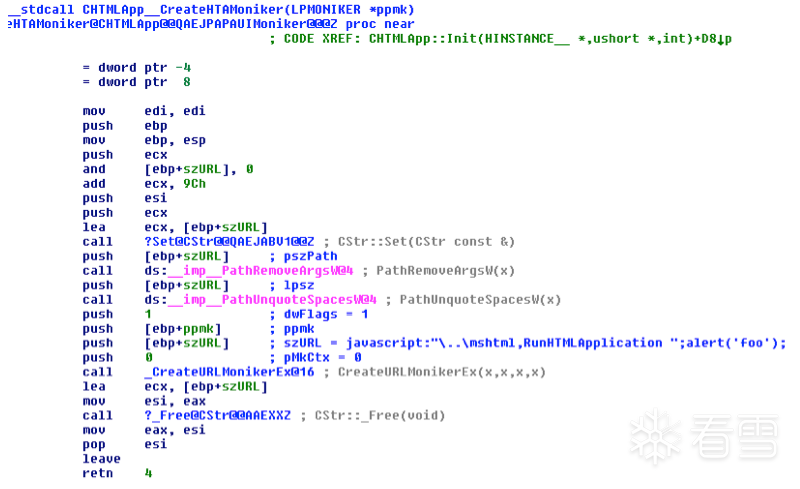Click the 9Ch operand in add ecx
800x489 pixels.
coord(194,184)
